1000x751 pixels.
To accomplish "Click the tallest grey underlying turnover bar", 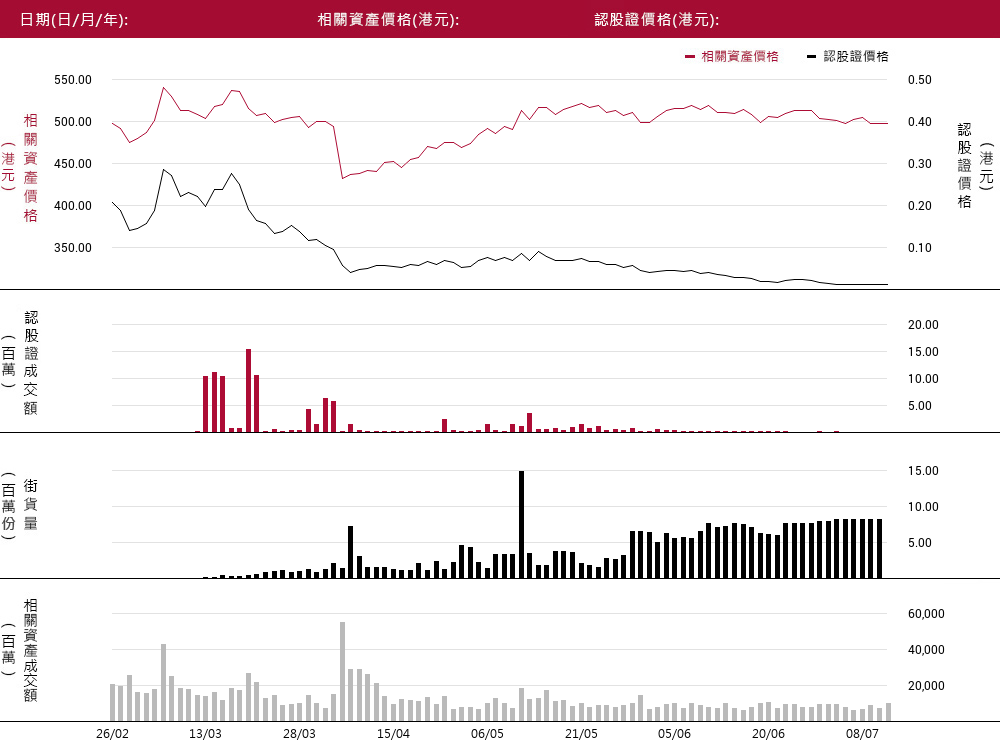I will (x=342, y=671).
